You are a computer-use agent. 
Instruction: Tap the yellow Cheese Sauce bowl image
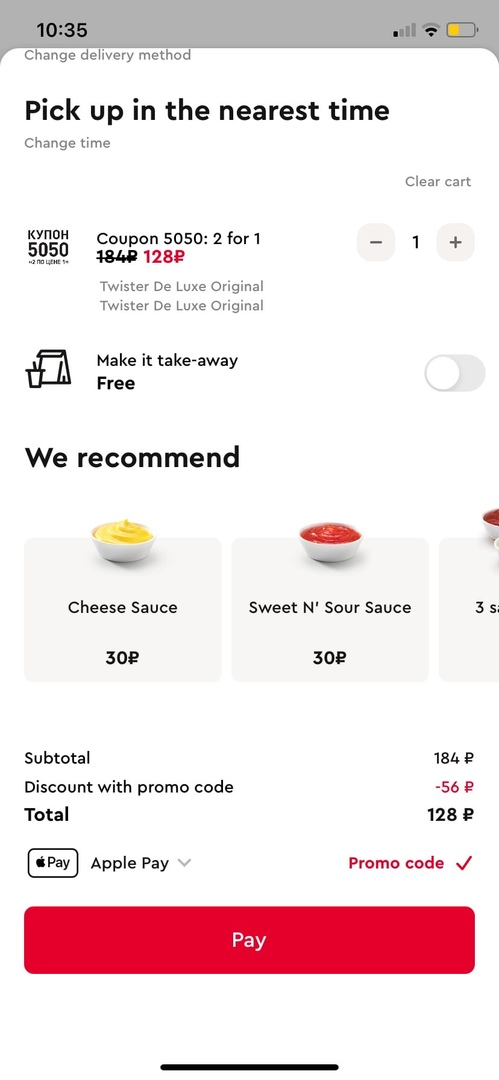coord(123,539)
